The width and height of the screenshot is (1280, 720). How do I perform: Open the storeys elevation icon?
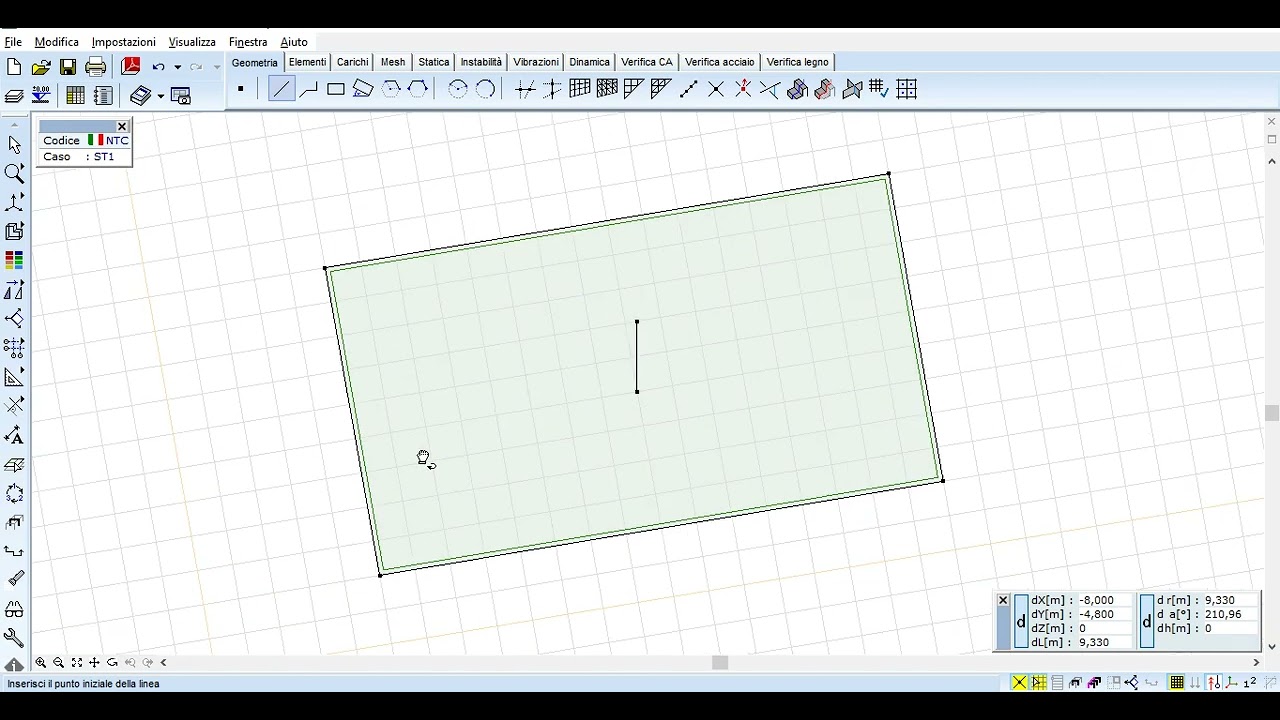[x=41, y=95]
